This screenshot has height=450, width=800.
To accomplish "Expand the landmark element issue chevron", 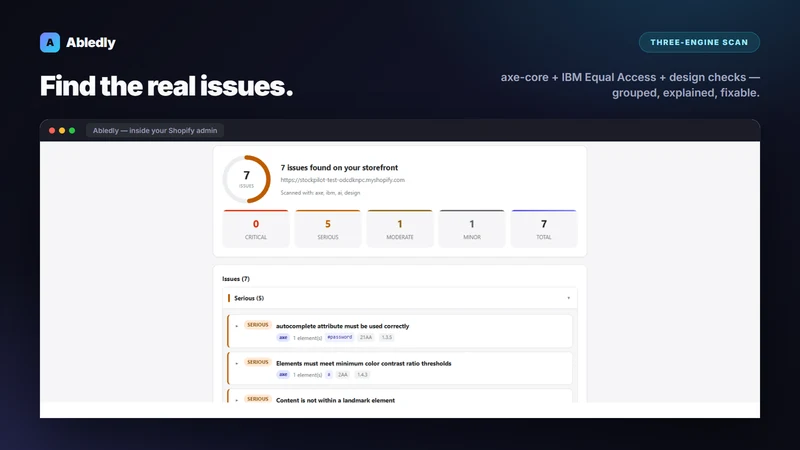I will pyautogui.click(x=237, y=401).
